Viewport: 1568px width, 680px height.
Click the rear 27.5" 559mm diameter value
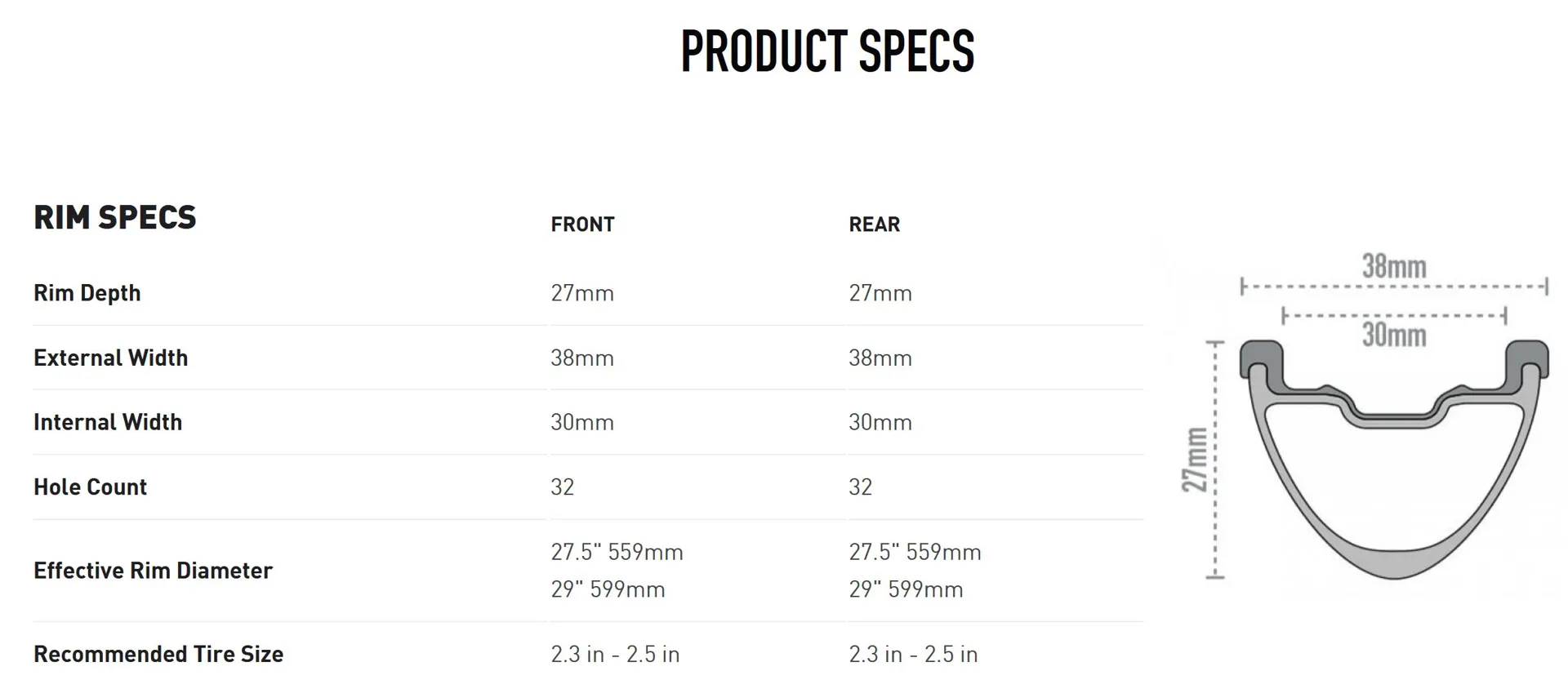915,552
